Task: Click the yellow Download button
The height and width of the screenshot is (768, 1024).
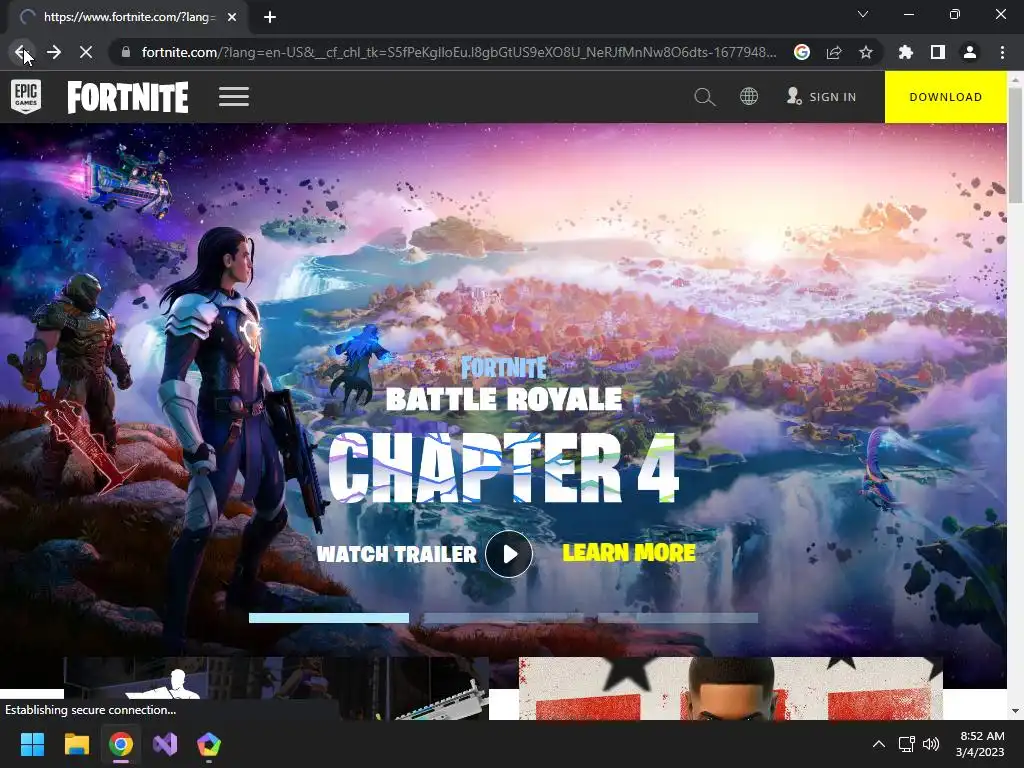Action: pyautogui.click(x=946, y=97)
